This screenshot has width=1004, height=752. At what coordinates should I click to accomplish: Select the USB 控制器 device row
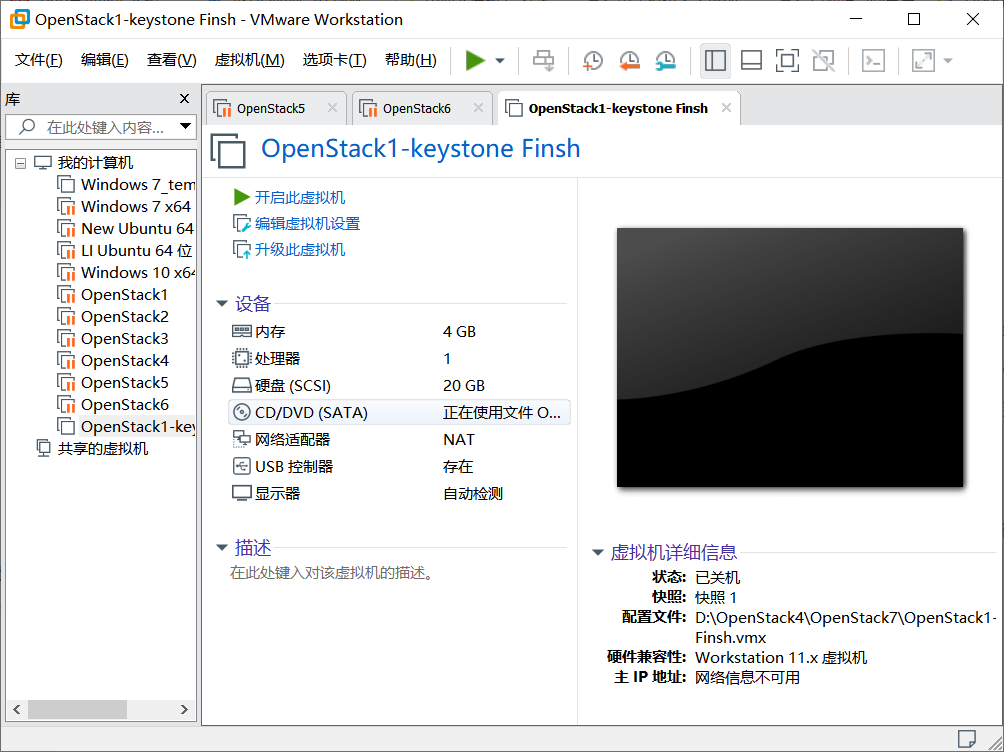(399, 466)
